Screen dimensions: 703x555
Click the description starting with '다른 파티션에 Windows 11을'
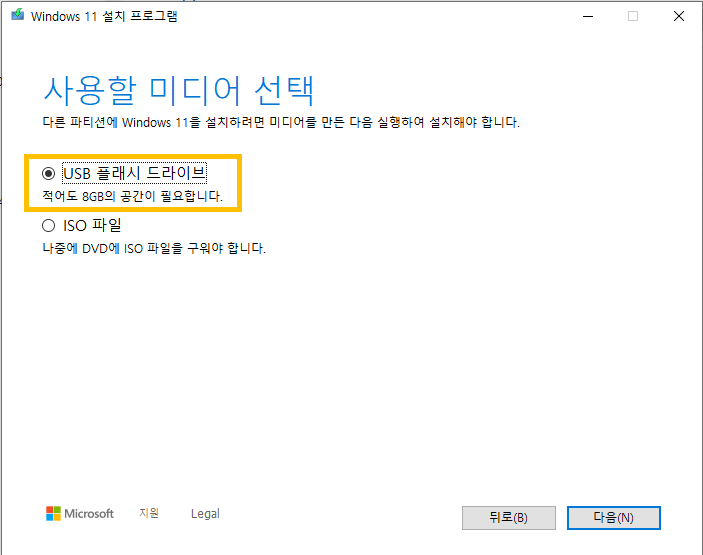pos(281,122)
